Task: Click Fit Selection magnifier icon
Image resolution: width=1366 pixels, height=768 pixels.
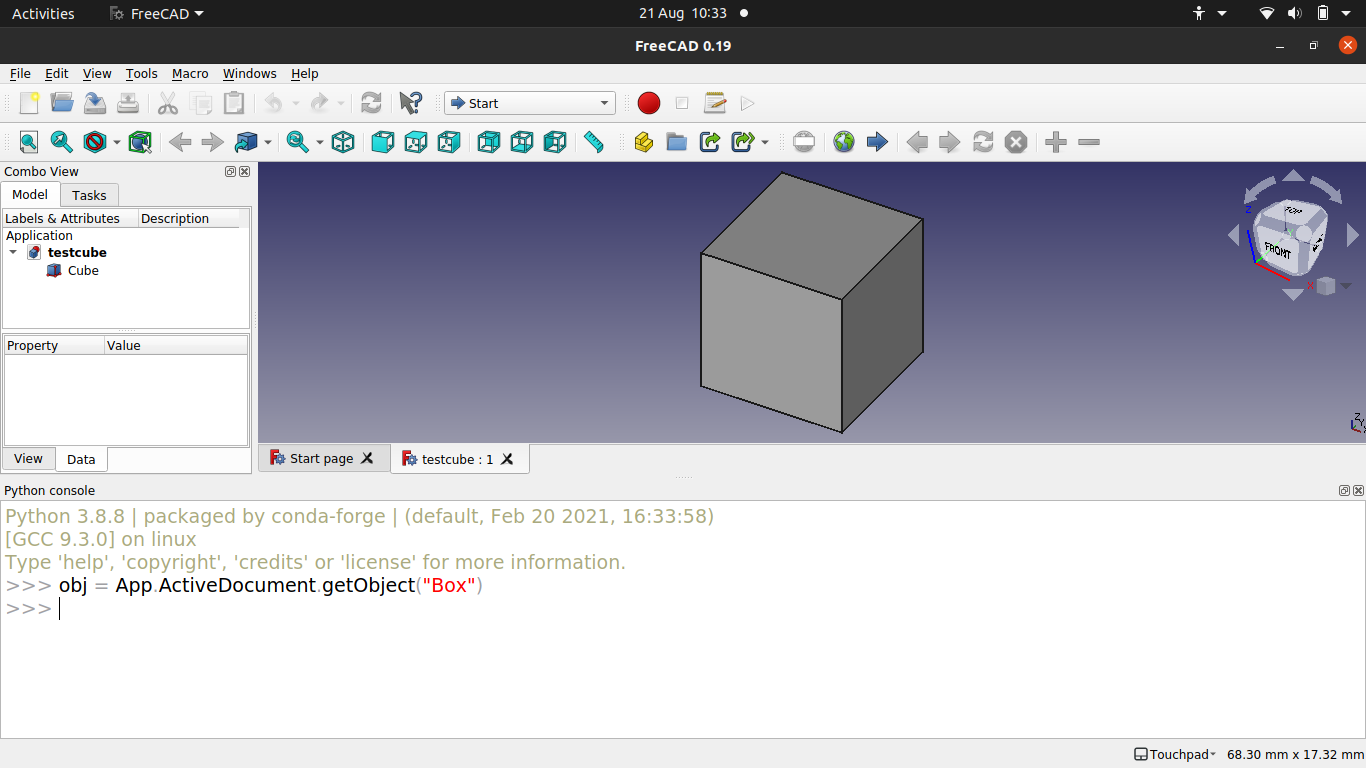Action: tap(62, 142)
